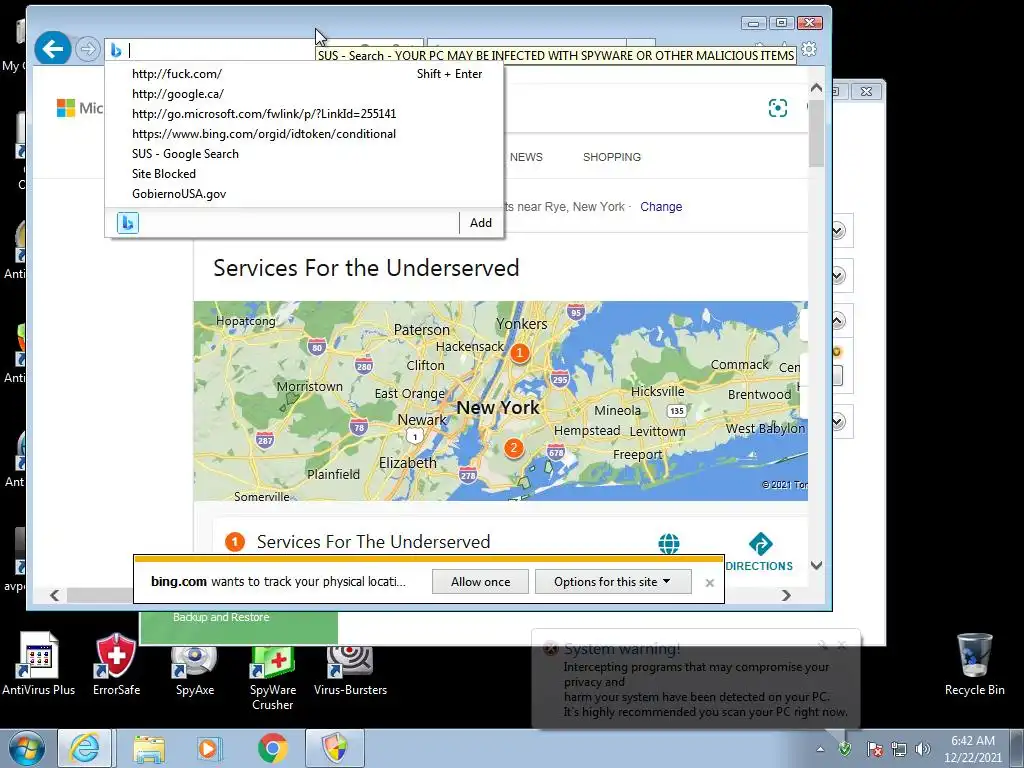Viewport: 1024px width, 768px height.
Task: Open Options for this site dropdown
Action: tap(613, 582)
